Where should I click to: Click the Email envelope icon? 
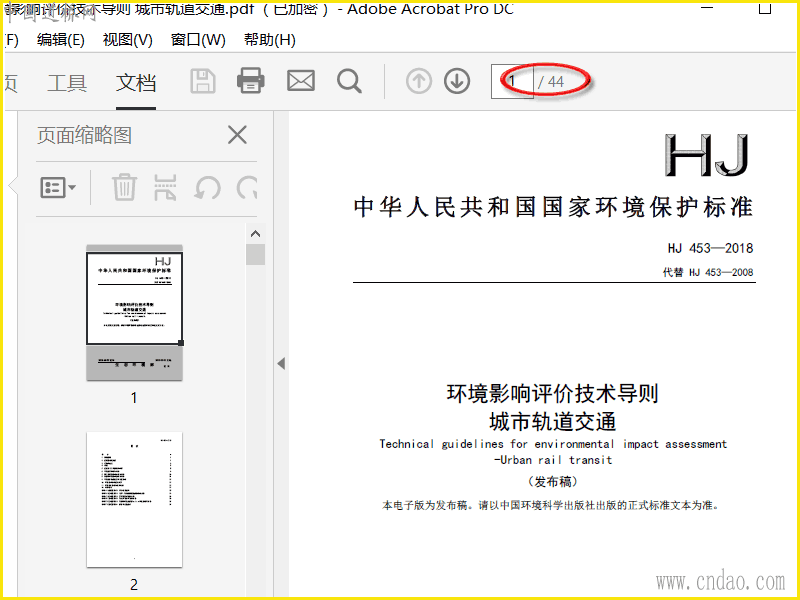coord(301,81)
